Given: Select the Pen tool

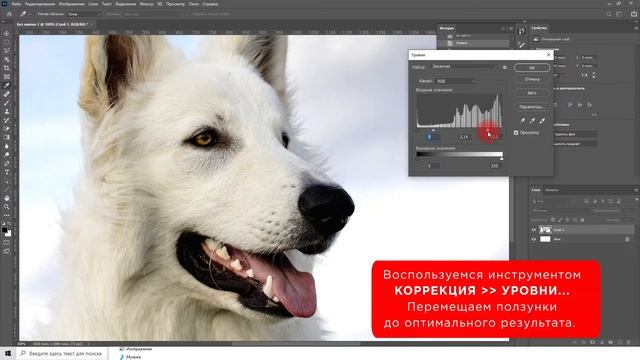Looking at the screenshot, I should (7, 163).
